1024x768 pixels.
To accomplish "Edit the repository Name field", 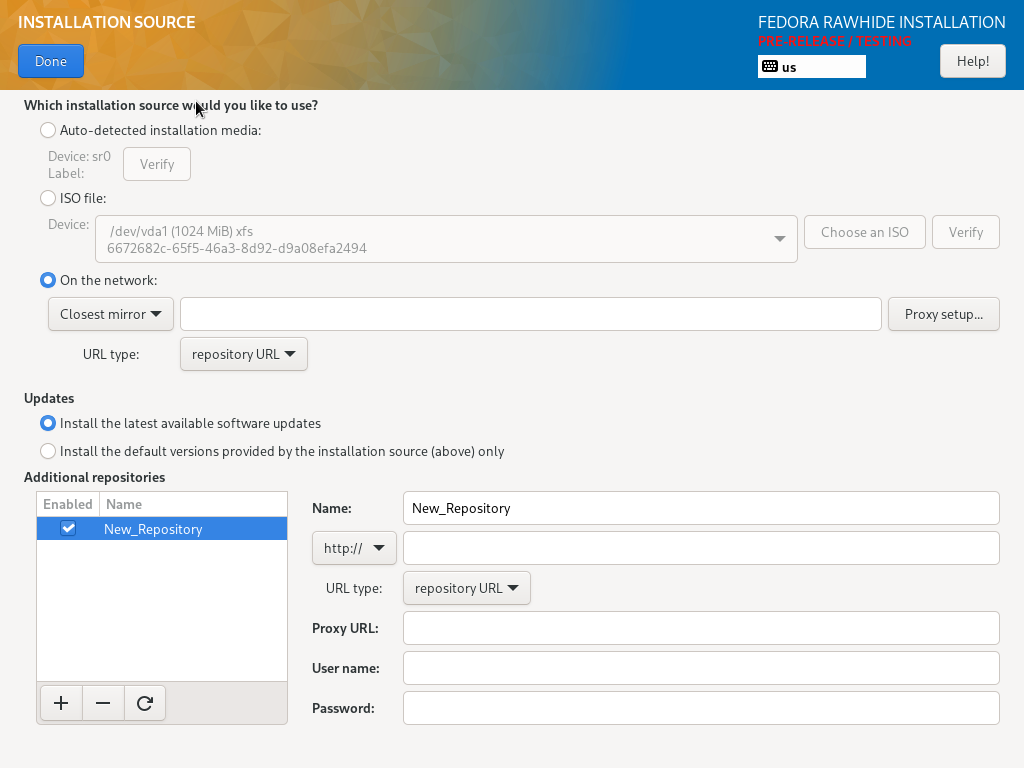I will click(x=701, y=508).
